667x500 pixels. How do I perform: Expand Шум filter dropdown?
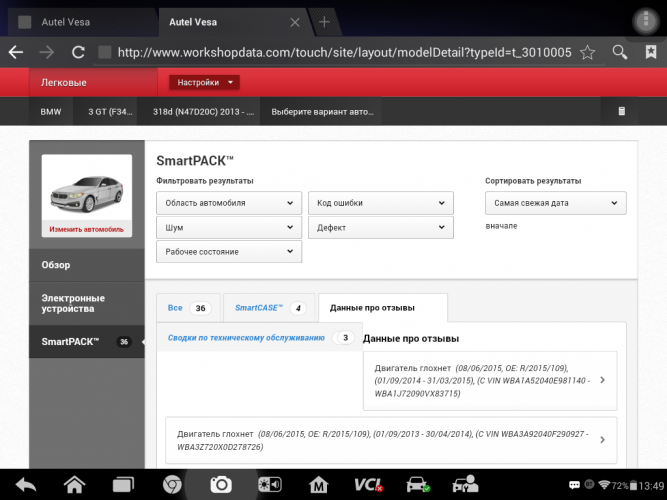[x=229, y=227]
